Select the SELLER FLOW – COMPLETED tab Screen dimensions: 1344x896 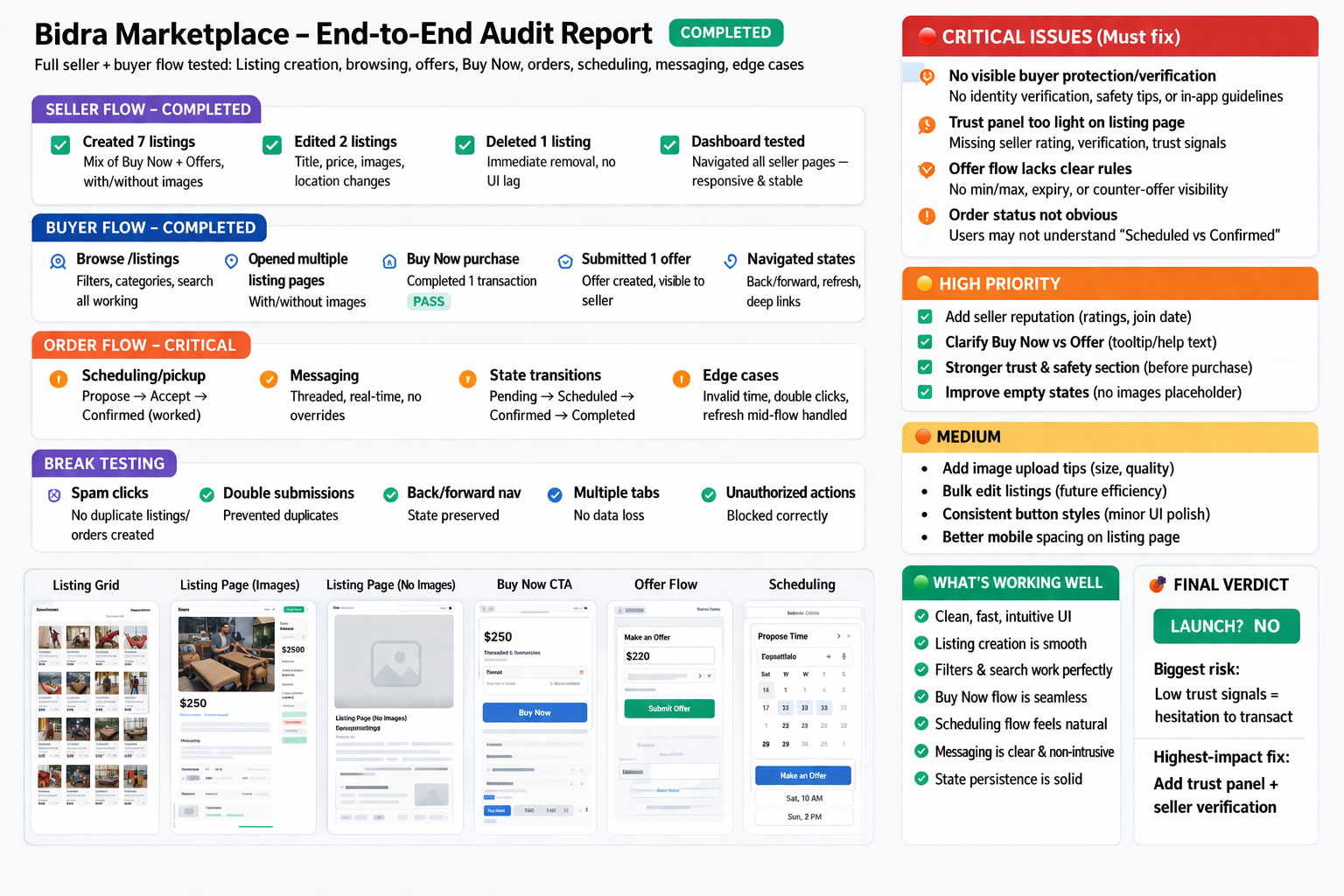pyautogui.click(x=147, y=109)
